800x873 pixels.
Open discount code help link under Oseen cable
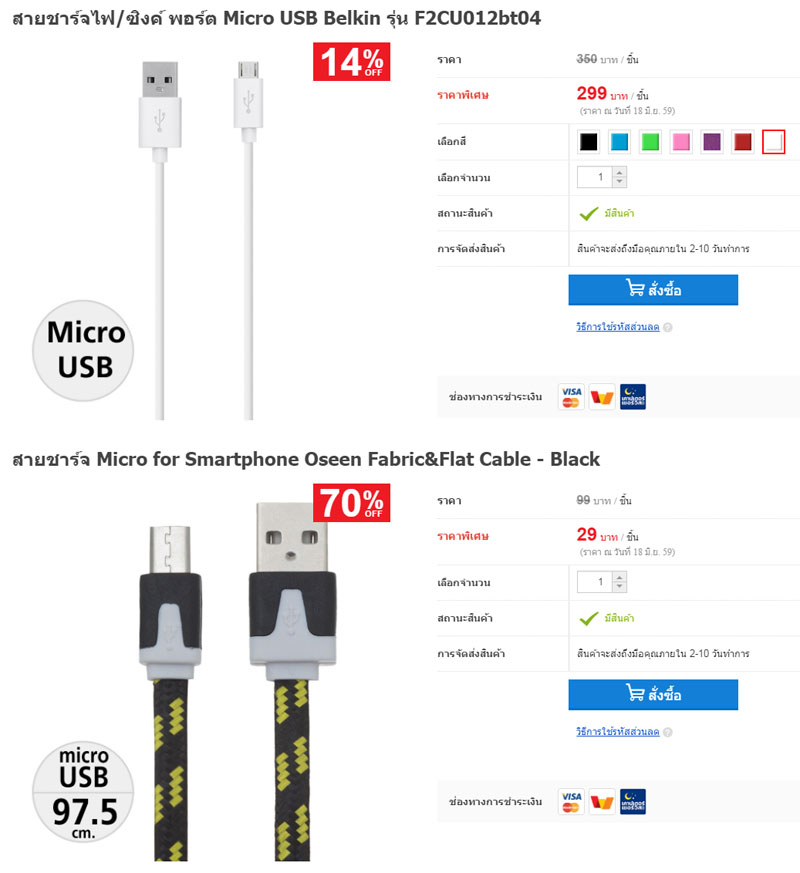(617, 732)
